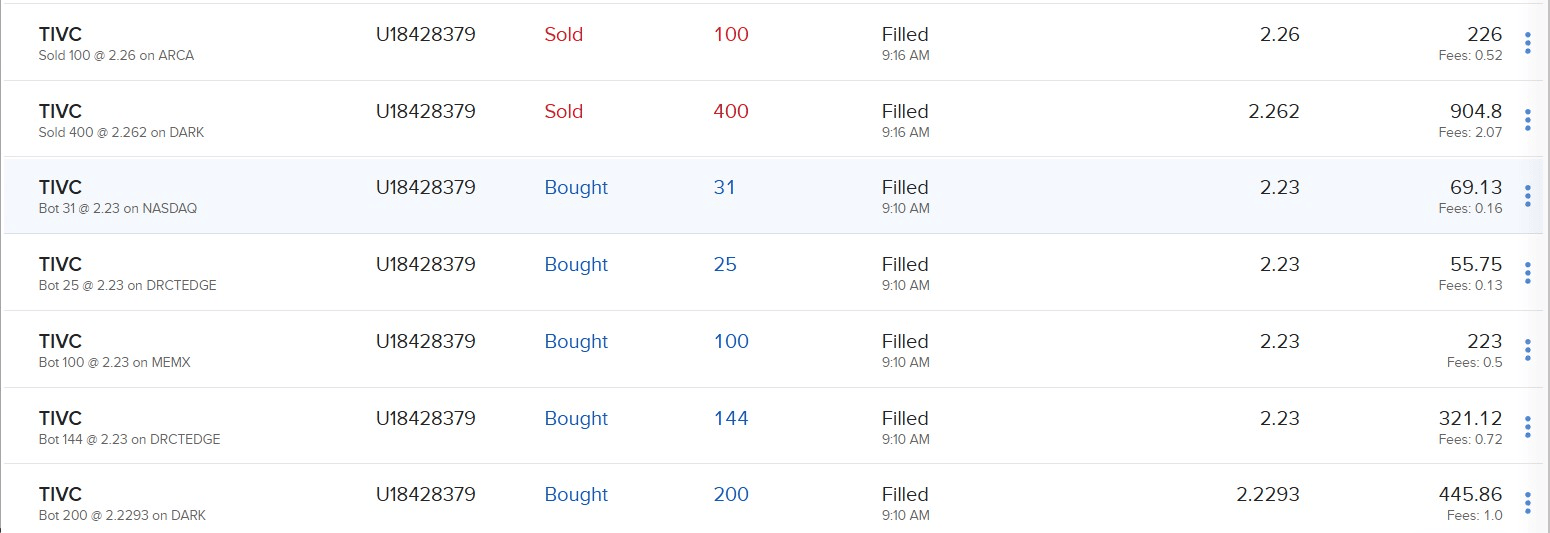
Task: Click the 2.262 price in Sold 400 row
Action: [1274, 112]
